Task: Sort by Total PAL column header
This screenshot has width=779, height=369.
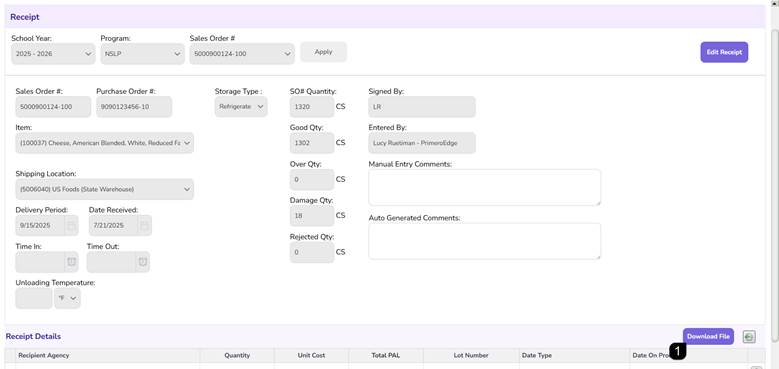Action: point(386,356)
